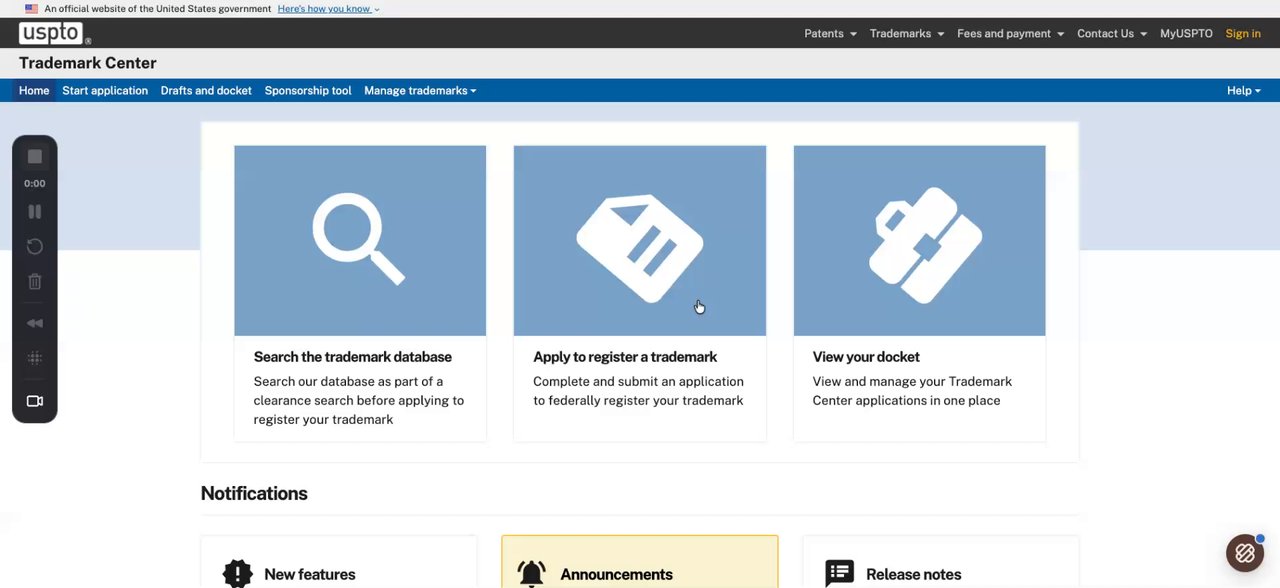
Task: Open the Sponsorship tool
Action: pyautogui.click(x=308, y=90)
